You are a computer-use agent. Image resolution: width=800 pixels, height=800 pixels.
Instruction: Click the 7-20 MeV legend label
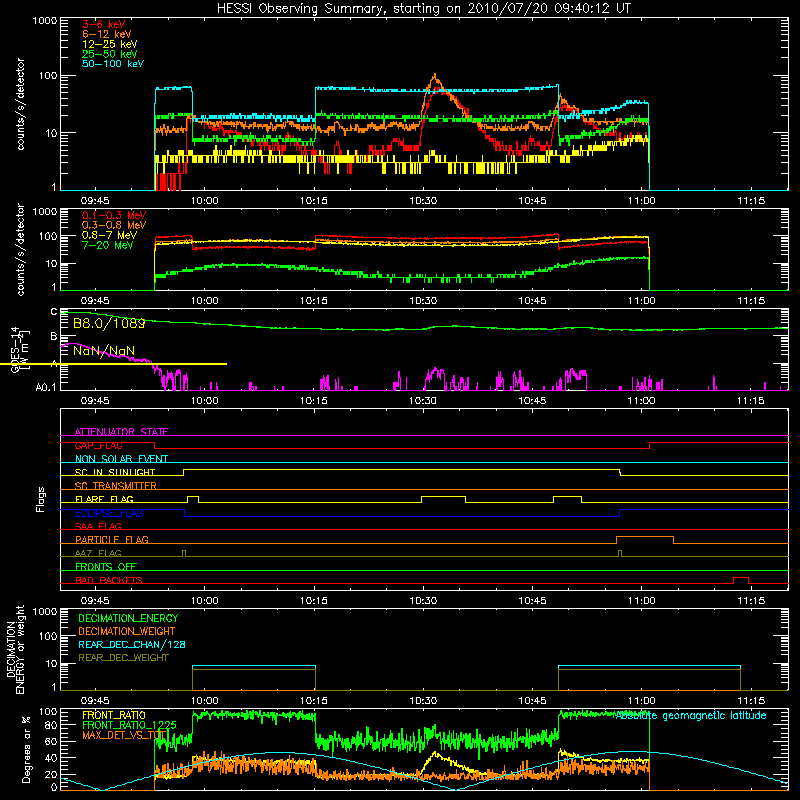[108, 245]
